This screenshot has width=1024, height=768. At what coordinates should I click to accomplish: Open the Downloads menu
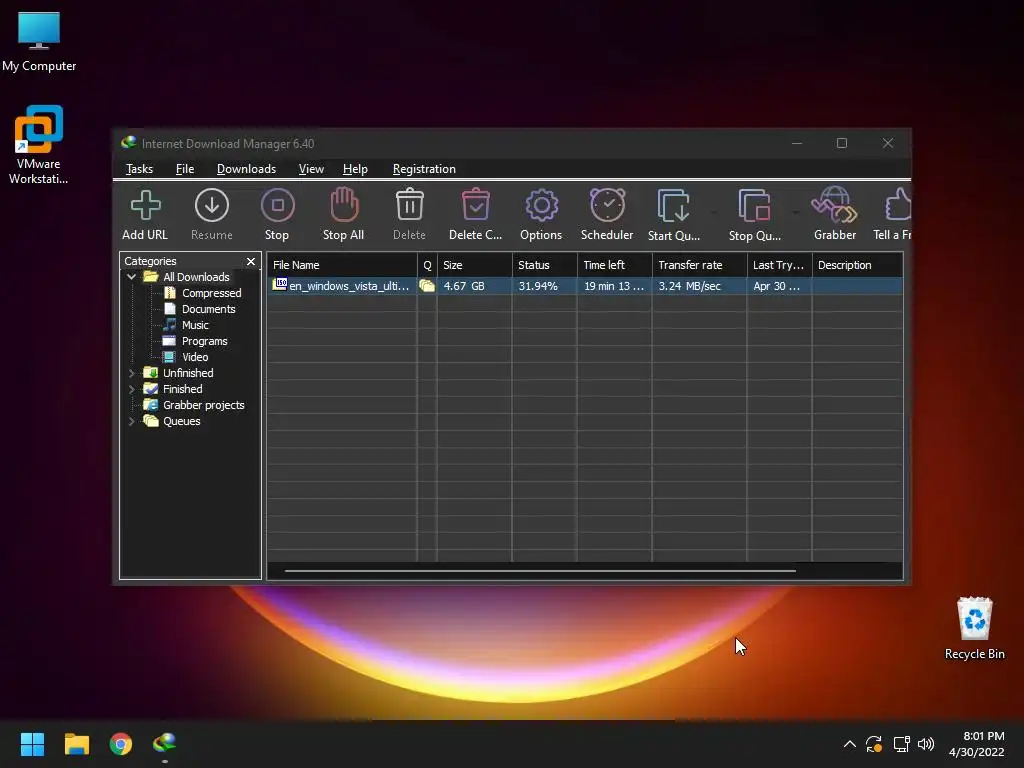pyautogui.click(x=246, y=168)
